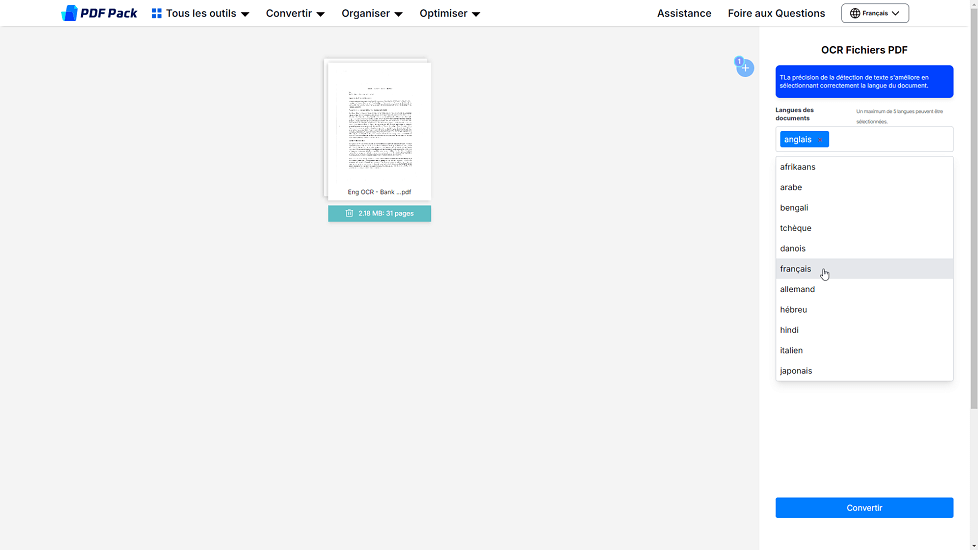Expand the Organiser dropdown menu
Image resolution: width=978 pixels, height=550 pixels.
pos(371,14)
